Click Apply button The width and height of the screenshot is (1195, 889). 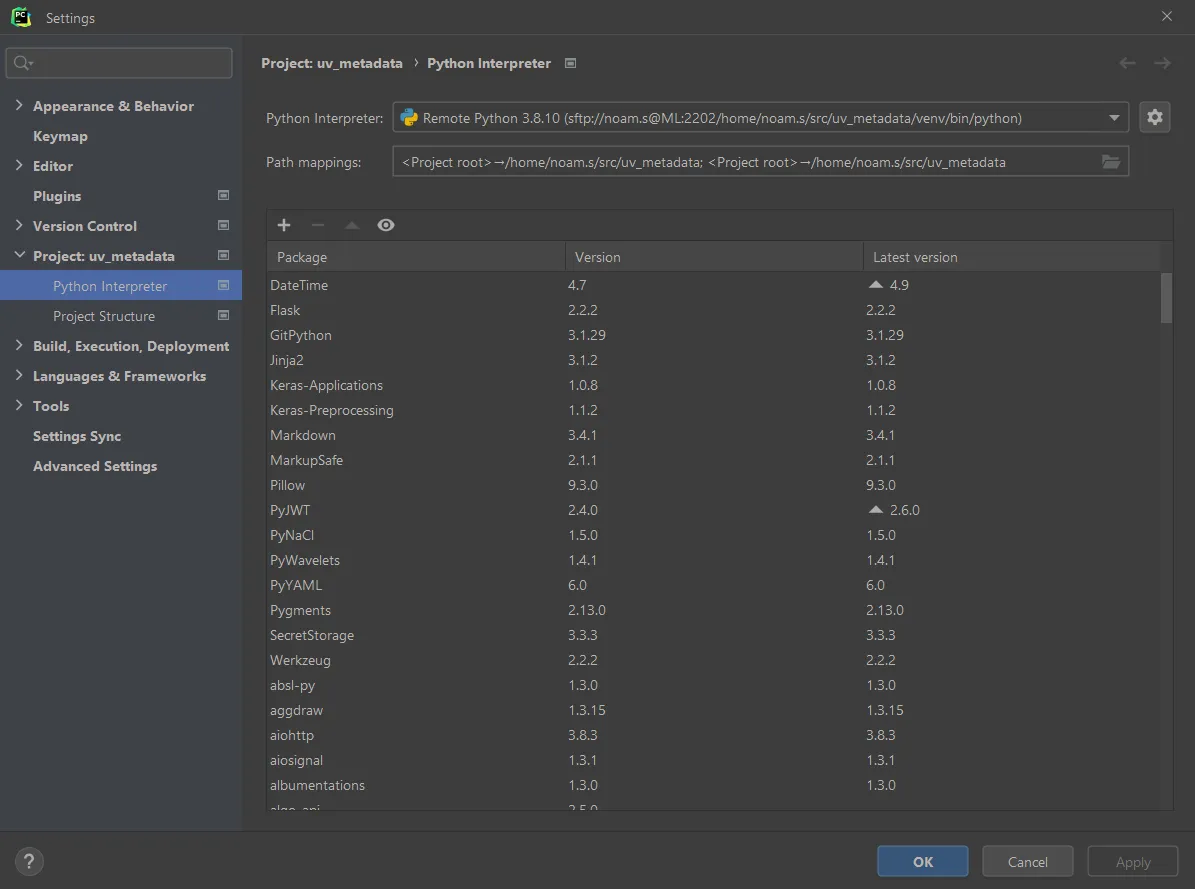click(1133, 862)
